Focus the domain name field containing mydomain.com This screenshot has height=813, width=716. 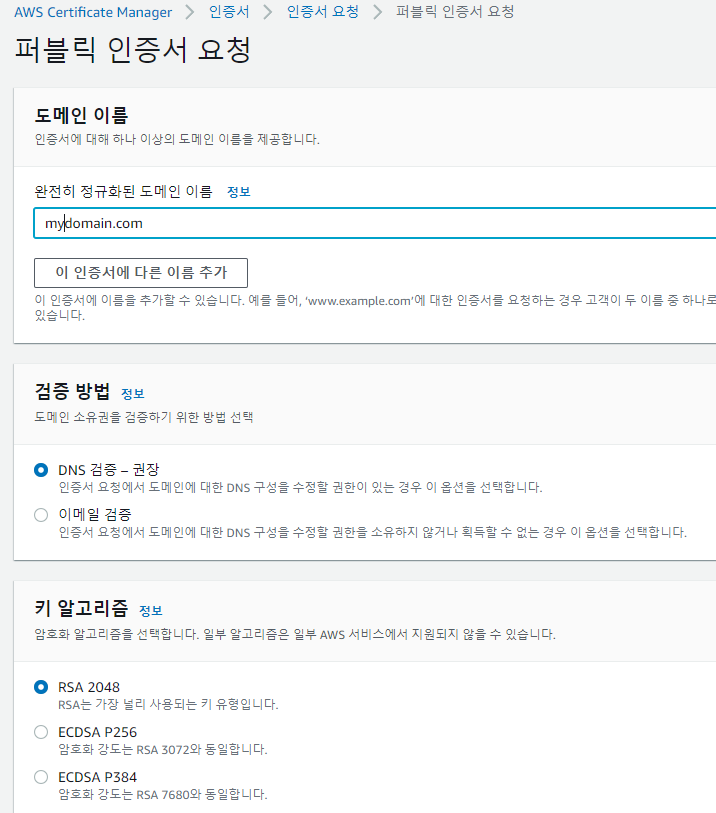375,223
